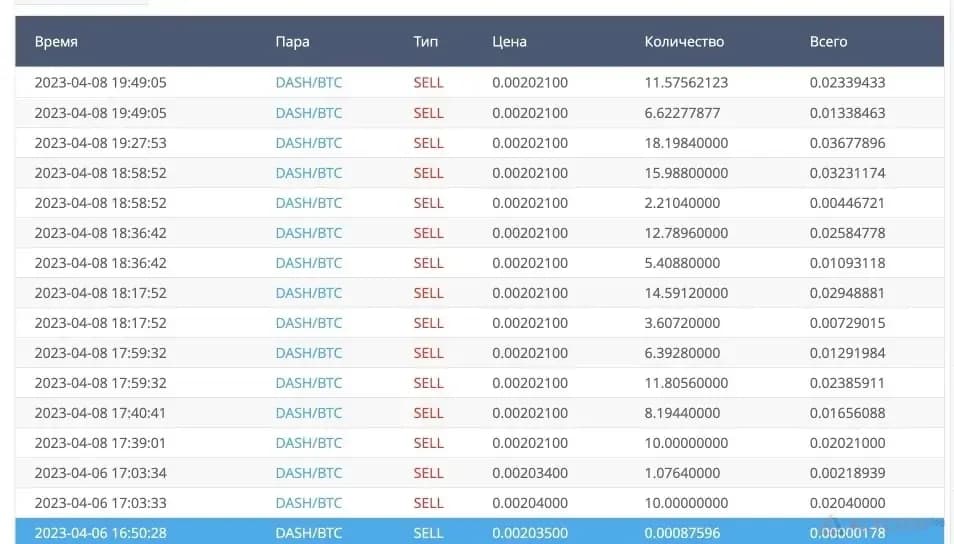
Task: Click price 0.00202100 in the 19:27:53 row
Action: (530, 143)
